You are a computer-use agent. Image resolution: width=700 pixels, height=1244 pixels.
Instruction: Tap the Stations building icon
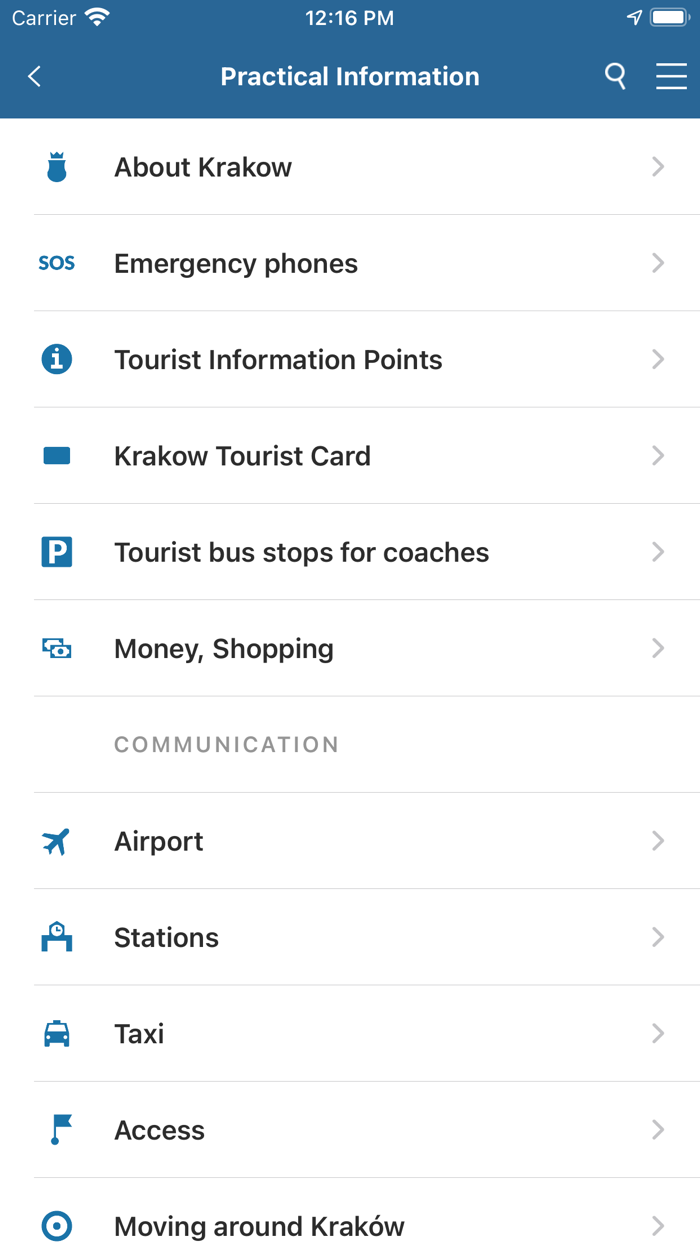coord(57,937)
